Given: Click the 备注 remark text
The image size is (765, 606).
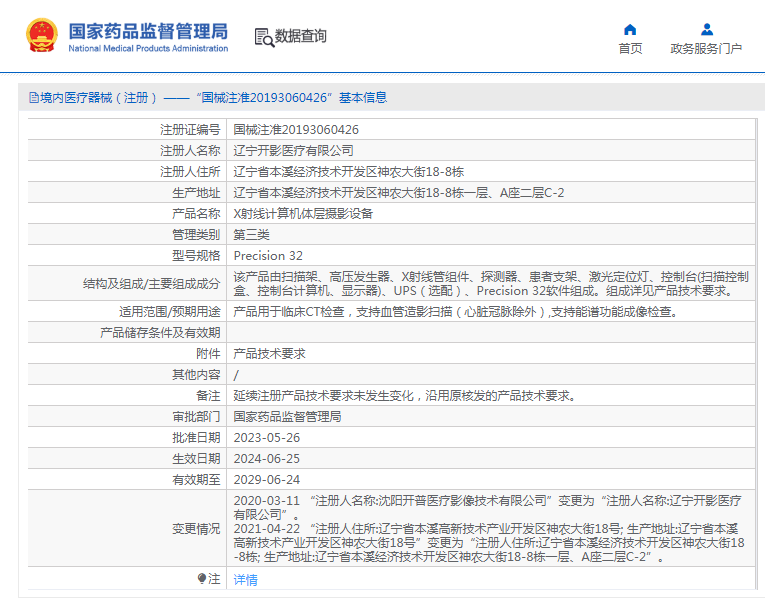Looking at the screenshot, I should pyautogui.click(x=405, y=396).
